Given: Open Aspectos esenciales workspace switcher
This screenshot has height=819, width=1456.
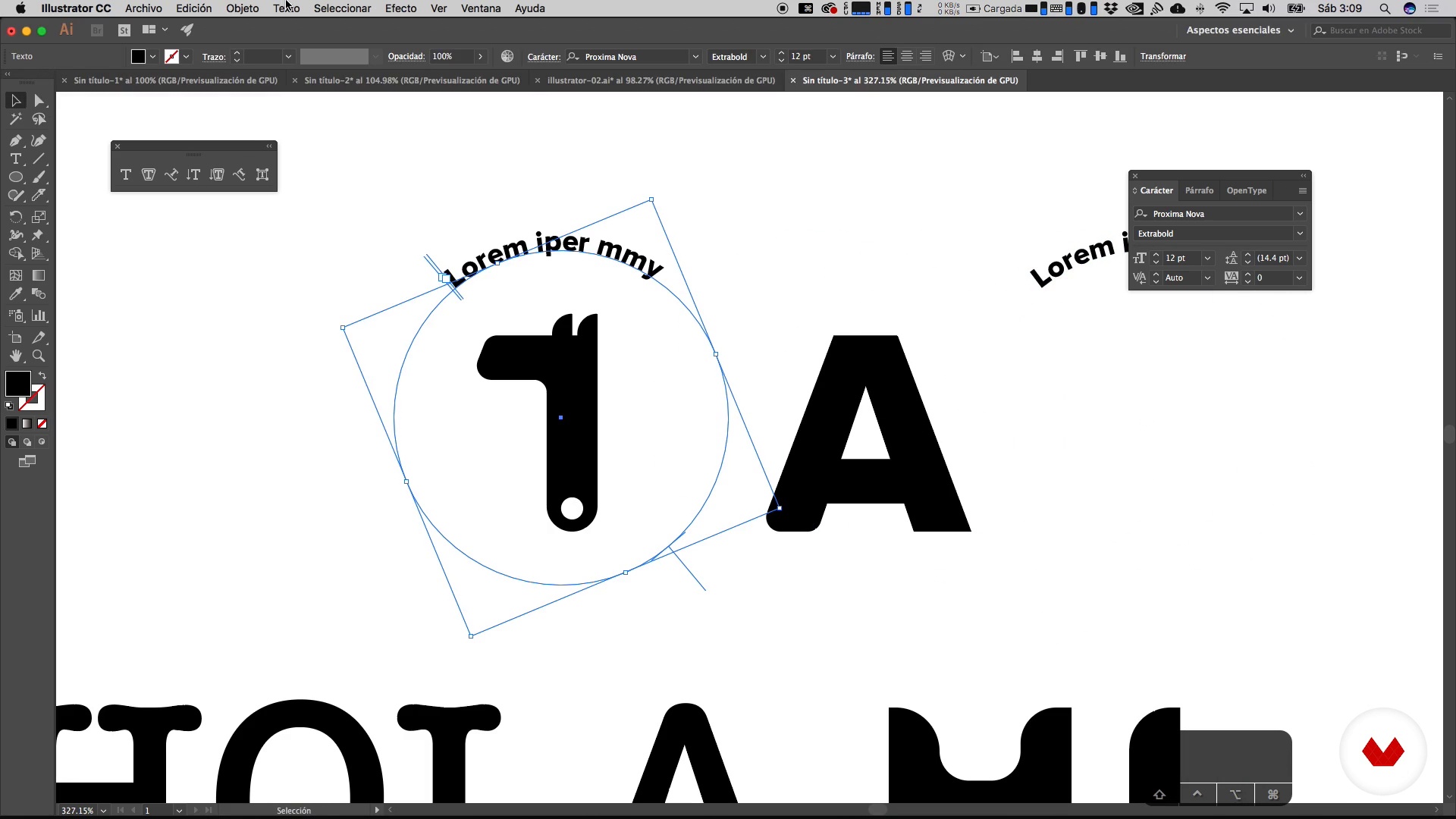Looking at the screenshot, I should tap(1239, 30).
